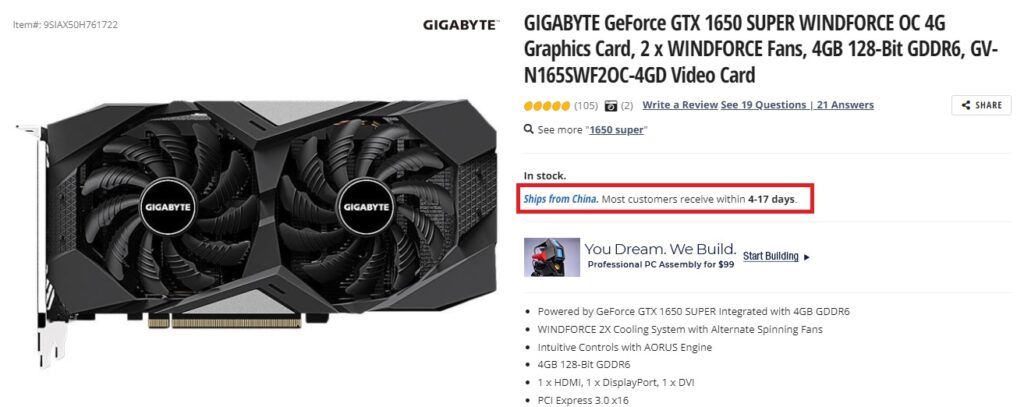Image resolution: width=1024 pixels, height=407 pixels.
Task: Follow the "1650 super" search link
Action: point(616,130)
